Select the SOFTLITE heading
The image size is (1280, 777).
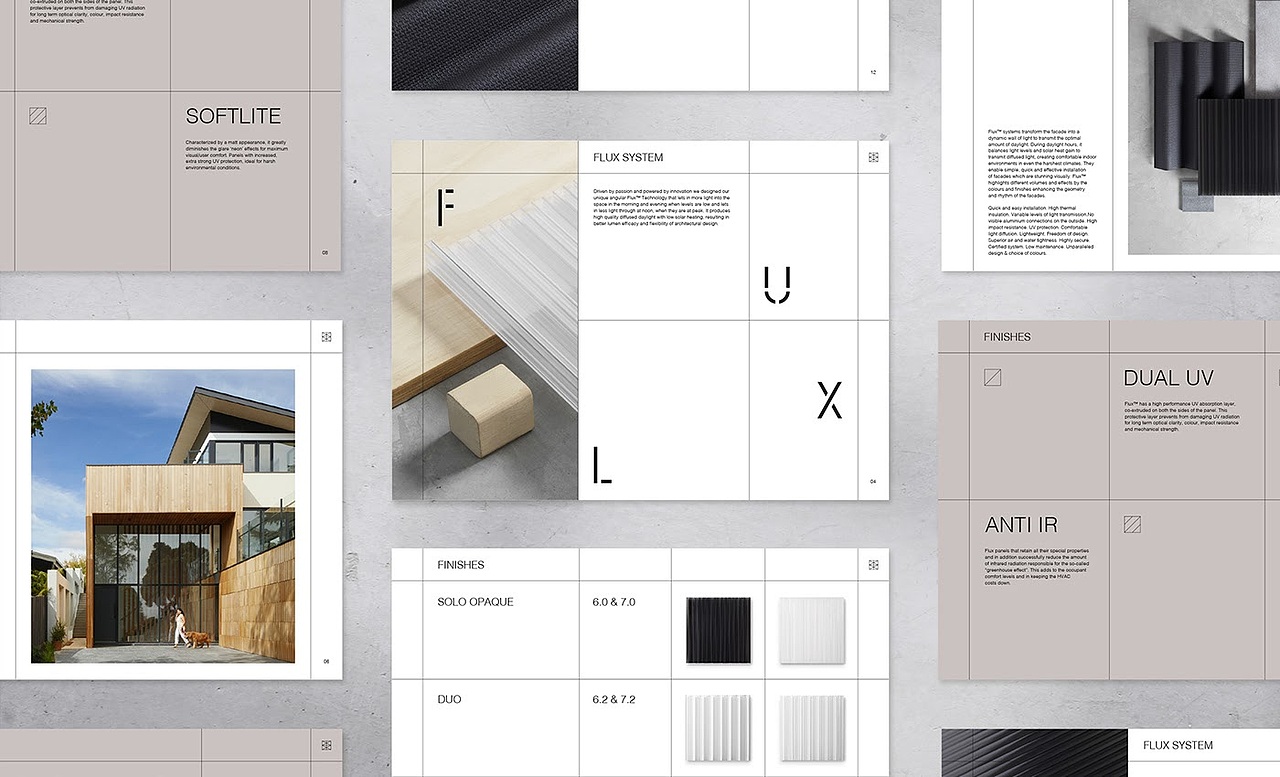pos(233,116)
